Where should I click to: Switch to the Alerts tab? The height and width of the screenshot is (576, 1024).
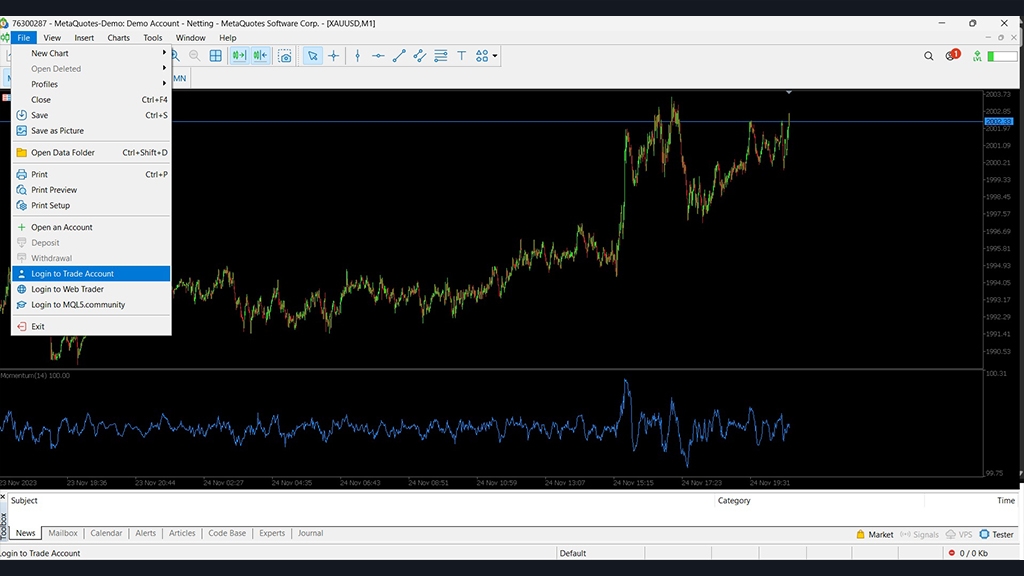click(x=146, y=534)
